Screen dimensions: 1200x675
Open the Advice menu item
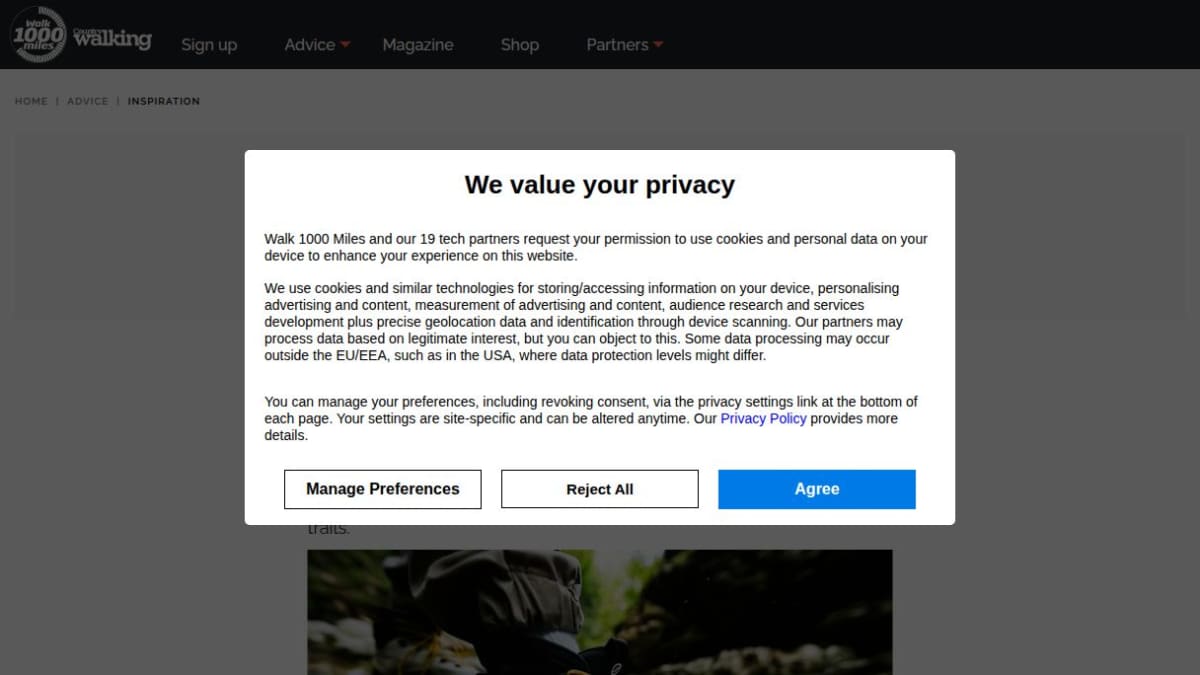(x=309, y=45)
